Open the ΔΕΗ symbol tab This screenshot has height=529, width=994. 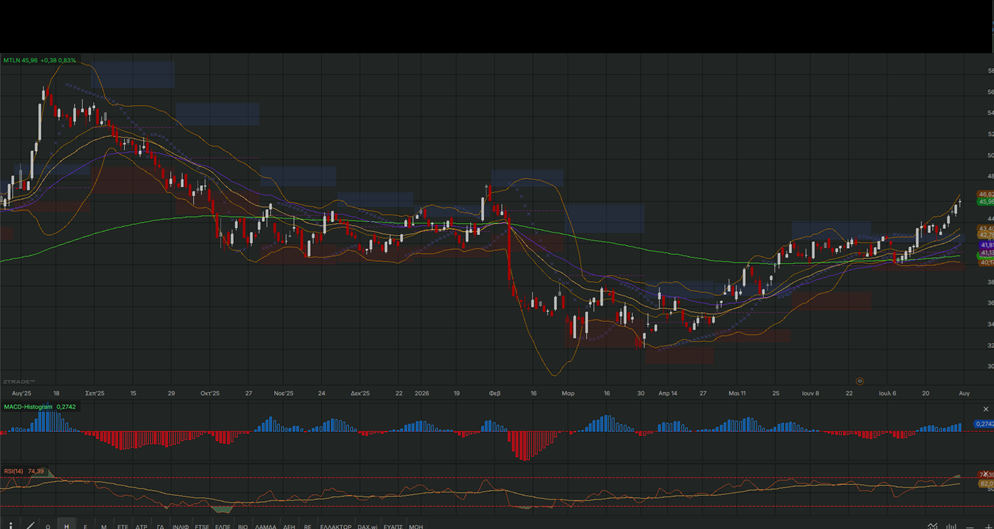[289, 526]
